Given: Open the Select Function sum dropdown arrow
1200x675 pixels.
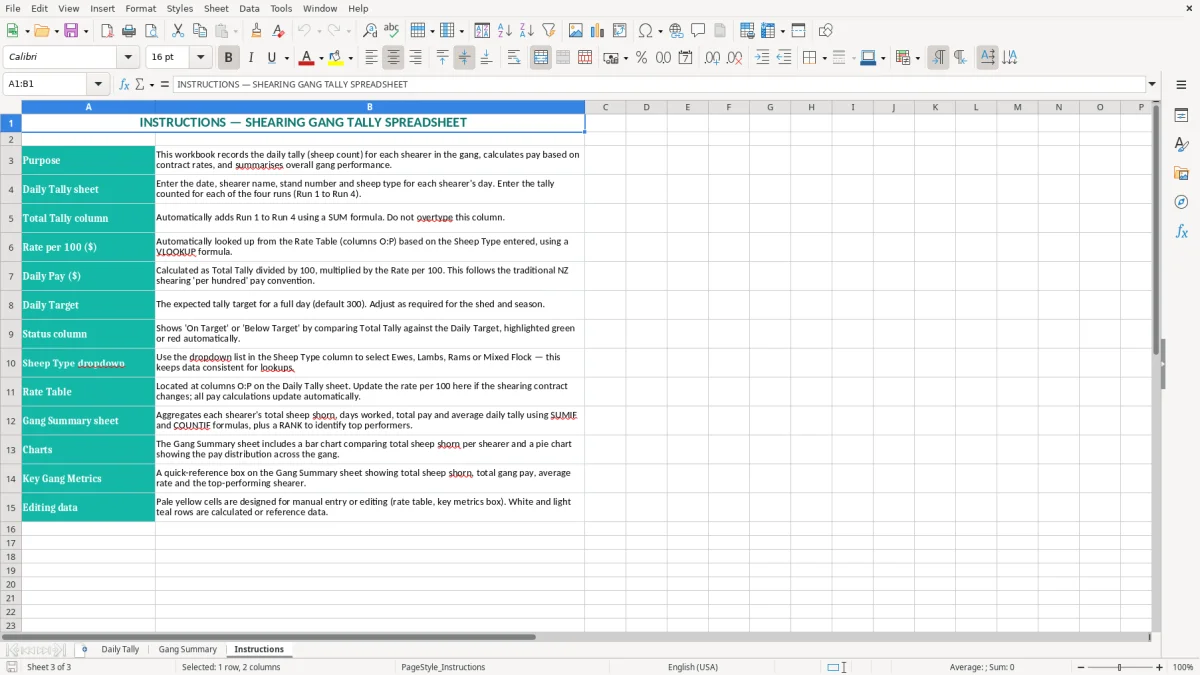Looking at the screenshot, I should click(152, 84).
